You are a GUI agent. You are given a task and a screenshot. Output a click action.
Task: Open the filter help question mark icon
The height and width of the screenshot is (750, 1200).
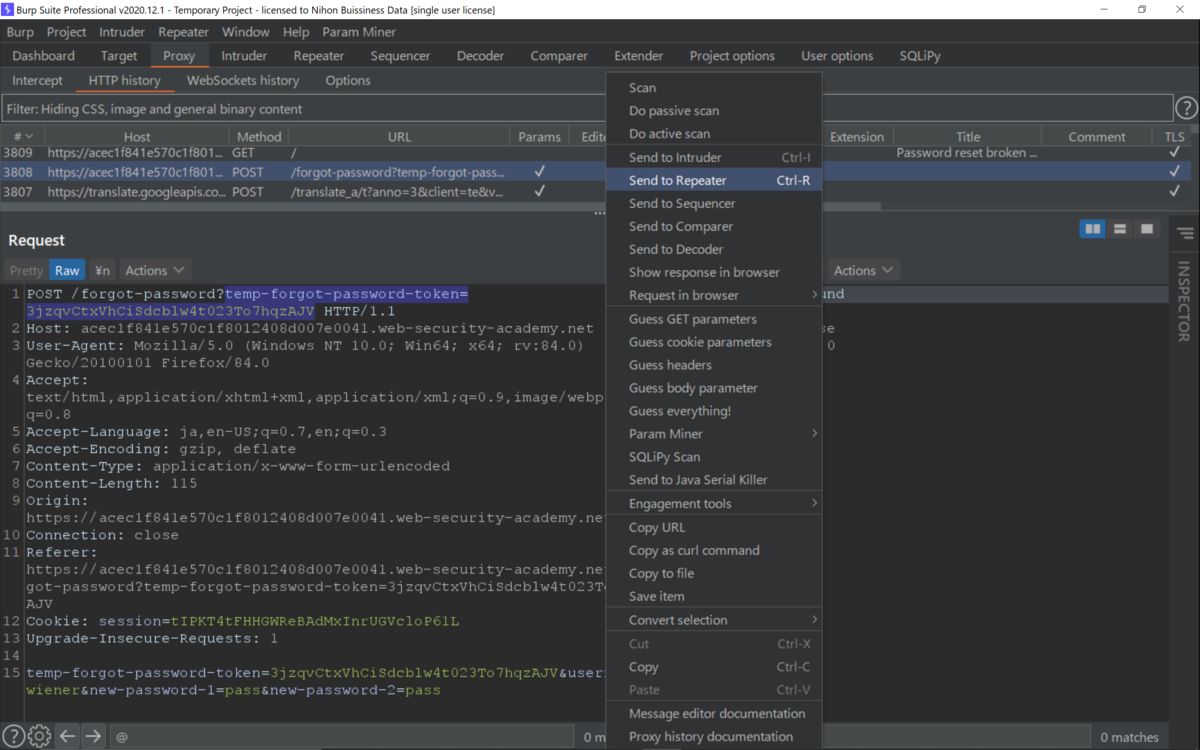pos(1186,108)
